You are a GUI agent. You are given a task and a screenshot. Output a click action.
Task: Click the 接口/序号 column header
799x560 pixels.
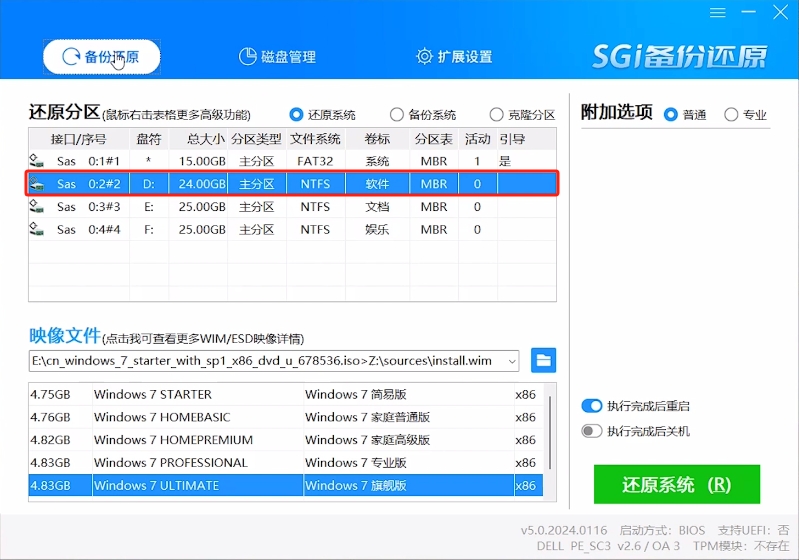click(79, 139)
